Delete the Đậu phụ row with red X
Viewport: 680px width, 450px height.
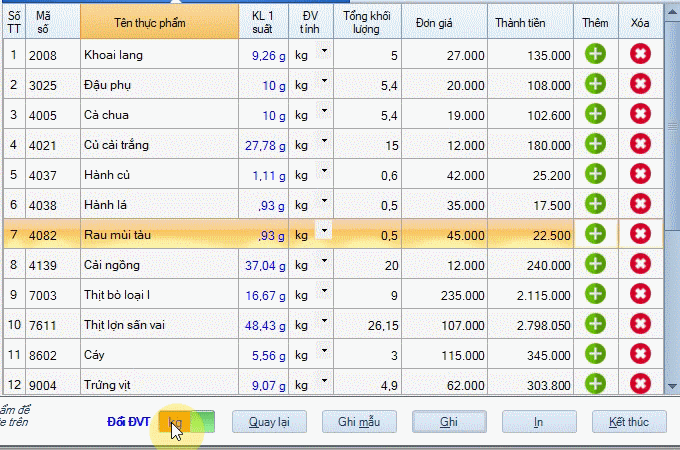coord(641,85)
